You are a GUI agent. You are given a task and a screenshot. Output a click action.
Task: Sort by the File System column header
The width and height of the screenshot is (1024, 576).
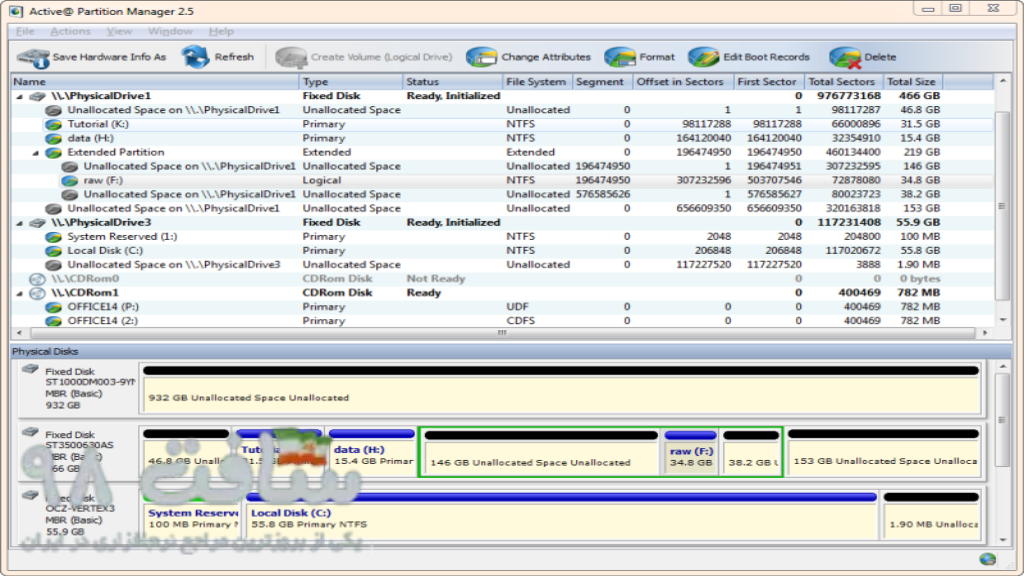(x=537, y=82)
